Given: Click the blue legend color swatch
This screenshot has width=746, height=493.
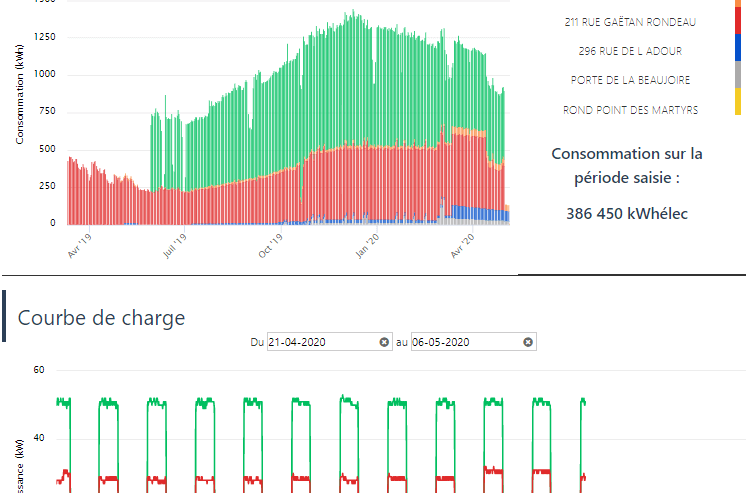Looking at the screenshot, I should click(x=738, y=48).
